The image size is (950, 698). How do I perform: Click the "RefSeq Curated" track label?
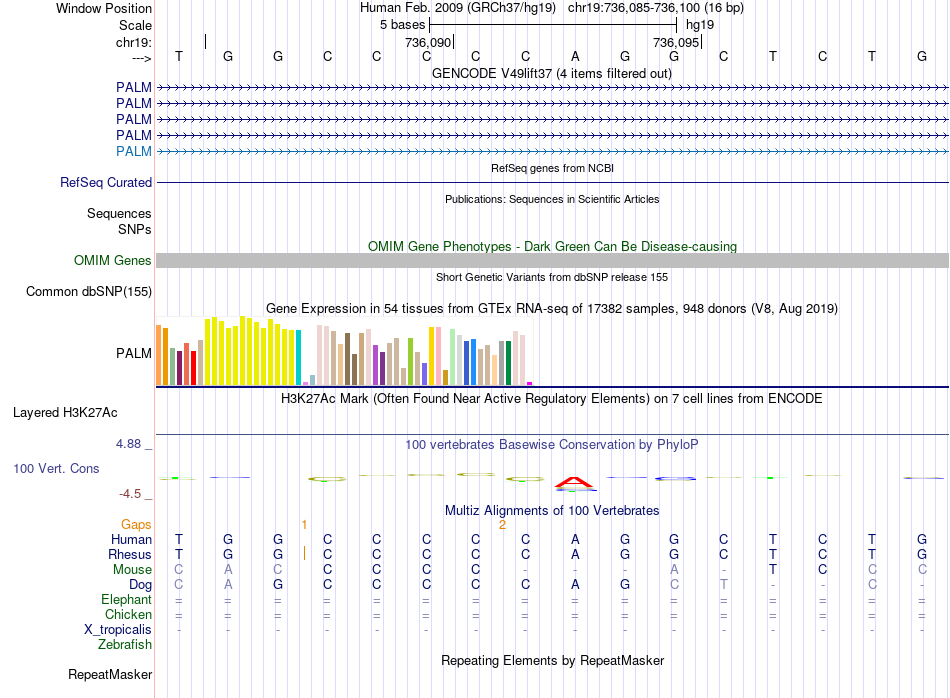(x=106, y=182)
